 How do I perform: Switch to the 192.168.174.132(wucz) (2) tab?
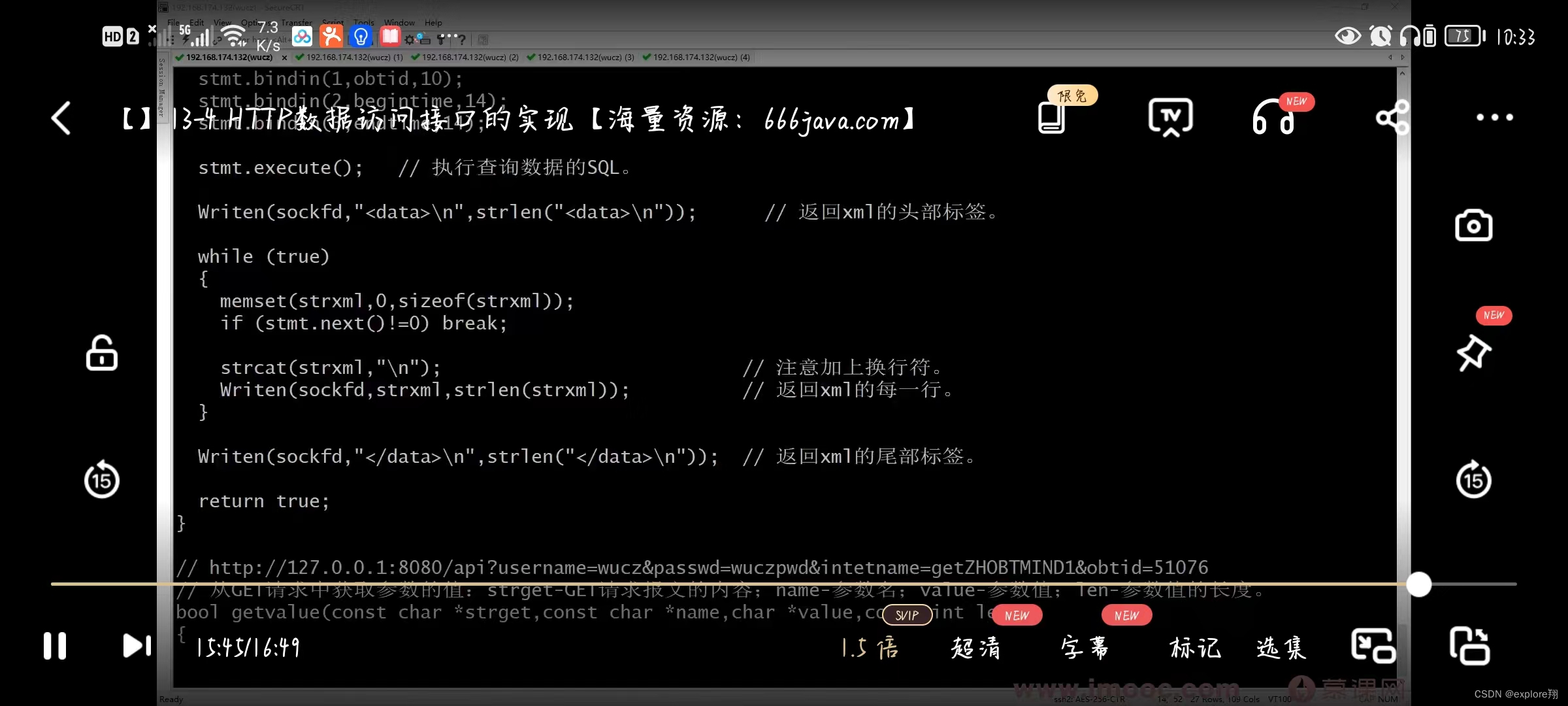coord(465,58)
